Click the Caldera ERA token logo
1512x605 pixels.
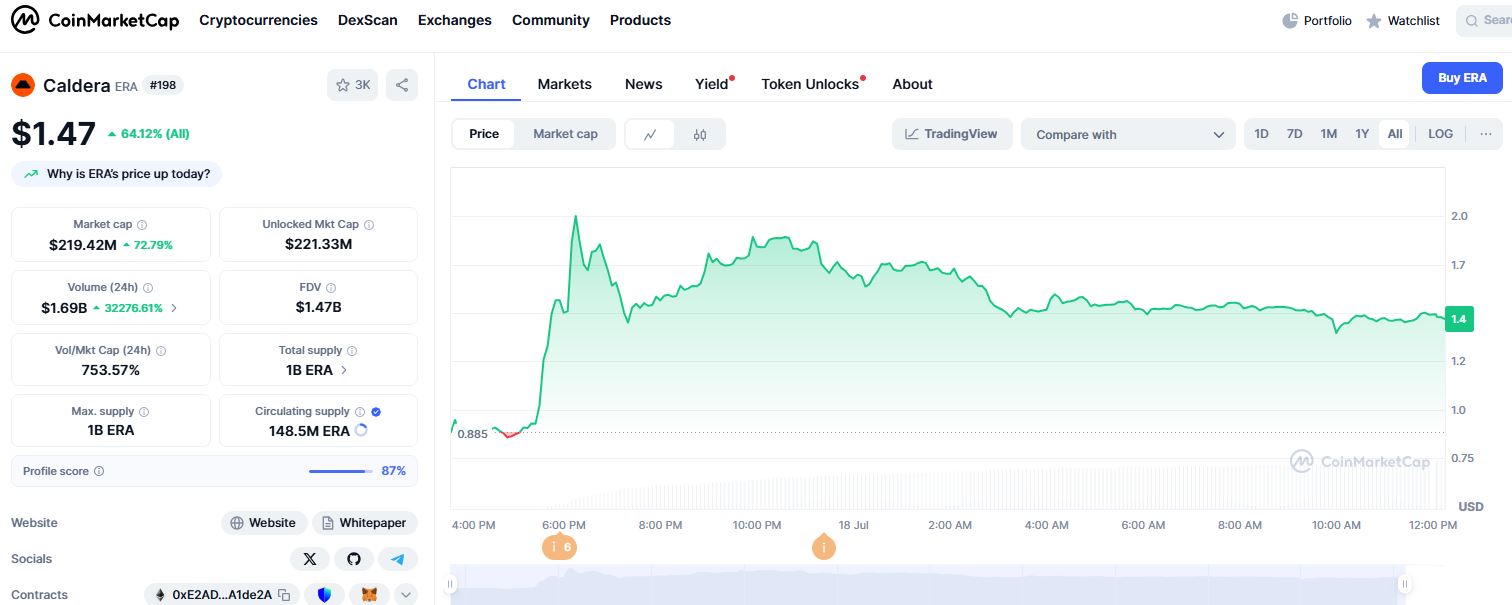click(23, 86)
